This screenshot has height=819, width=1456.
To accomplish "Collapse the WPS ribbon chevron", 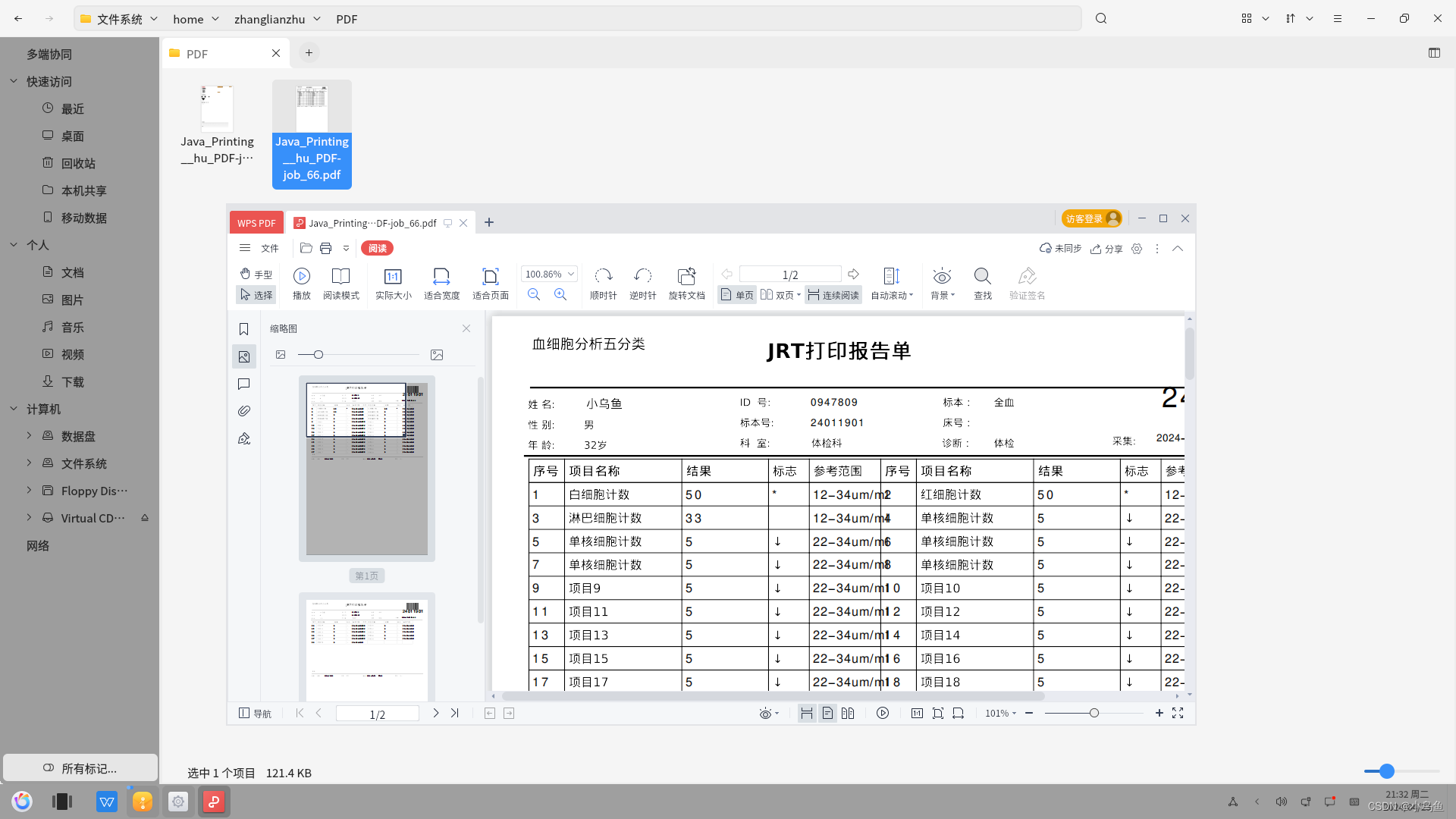I will pos(1178,249).
